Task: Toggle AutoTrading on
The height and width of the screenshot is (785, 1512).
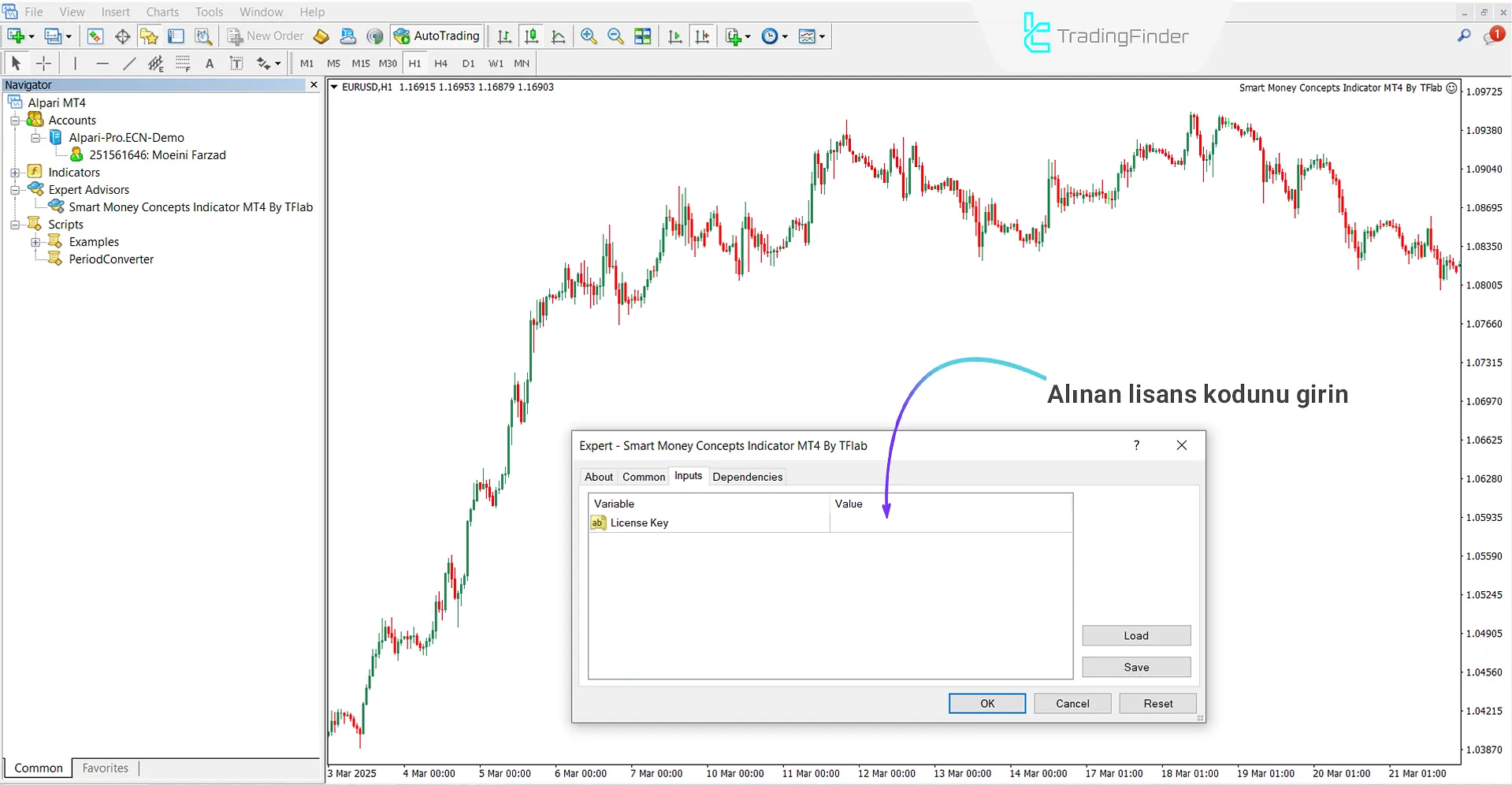Action: [x=437, y=36]
